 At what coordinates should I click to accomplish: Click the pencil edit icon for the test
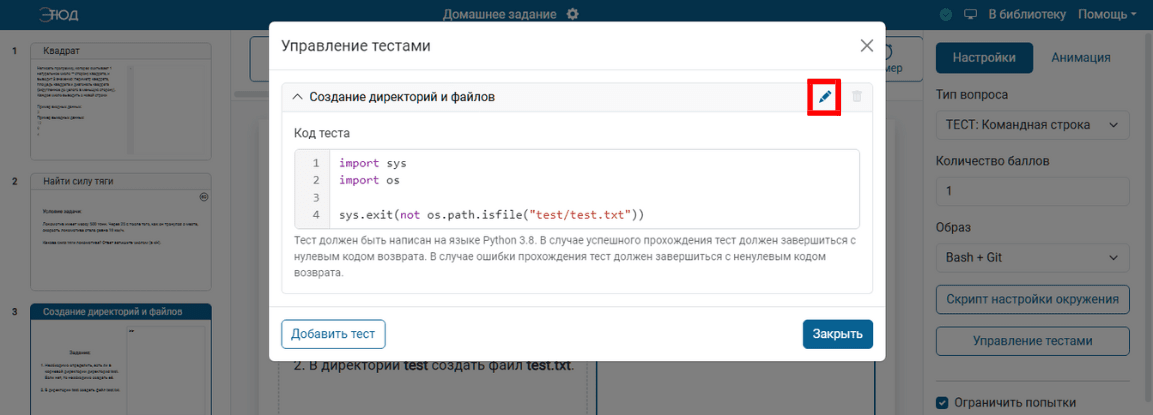tap(824, 96)
